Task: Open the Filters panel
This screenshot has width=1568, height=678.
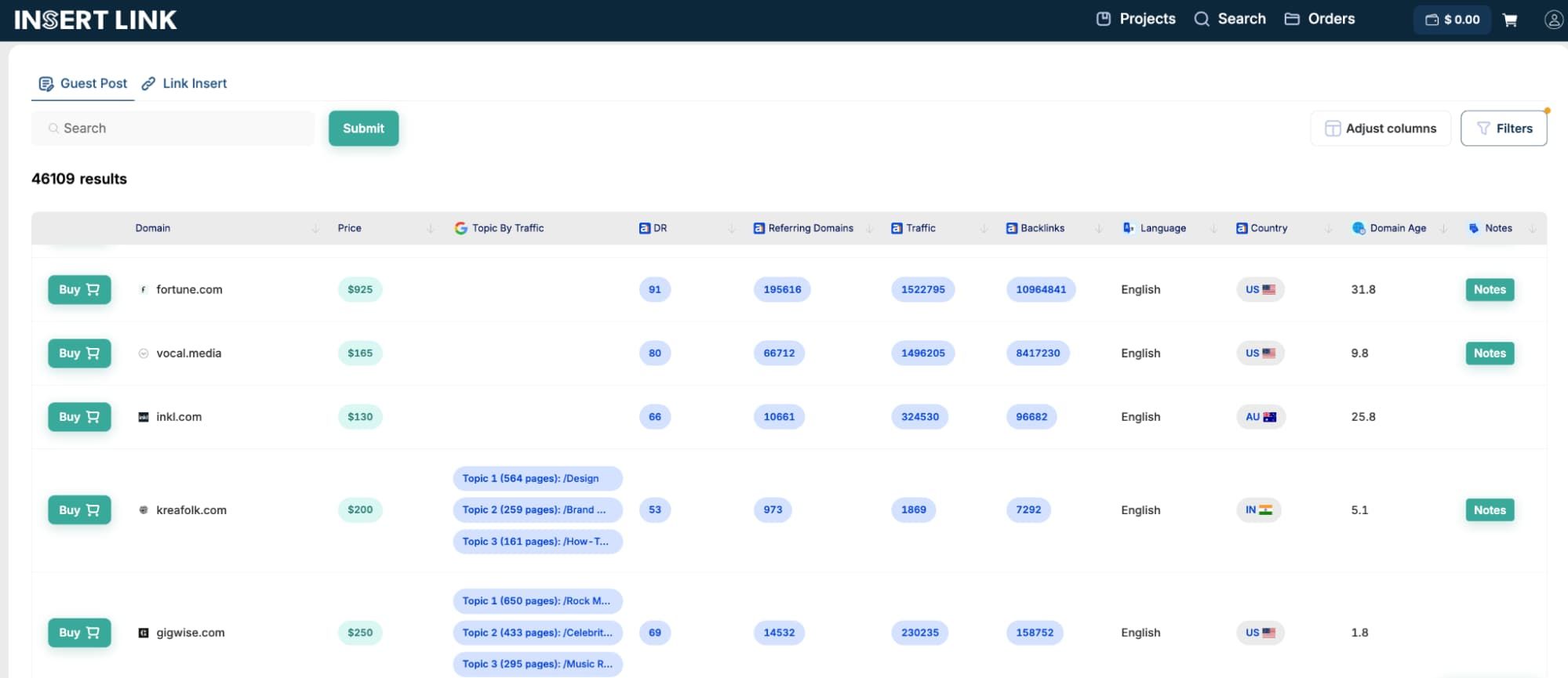Action: click(1504, 129)
